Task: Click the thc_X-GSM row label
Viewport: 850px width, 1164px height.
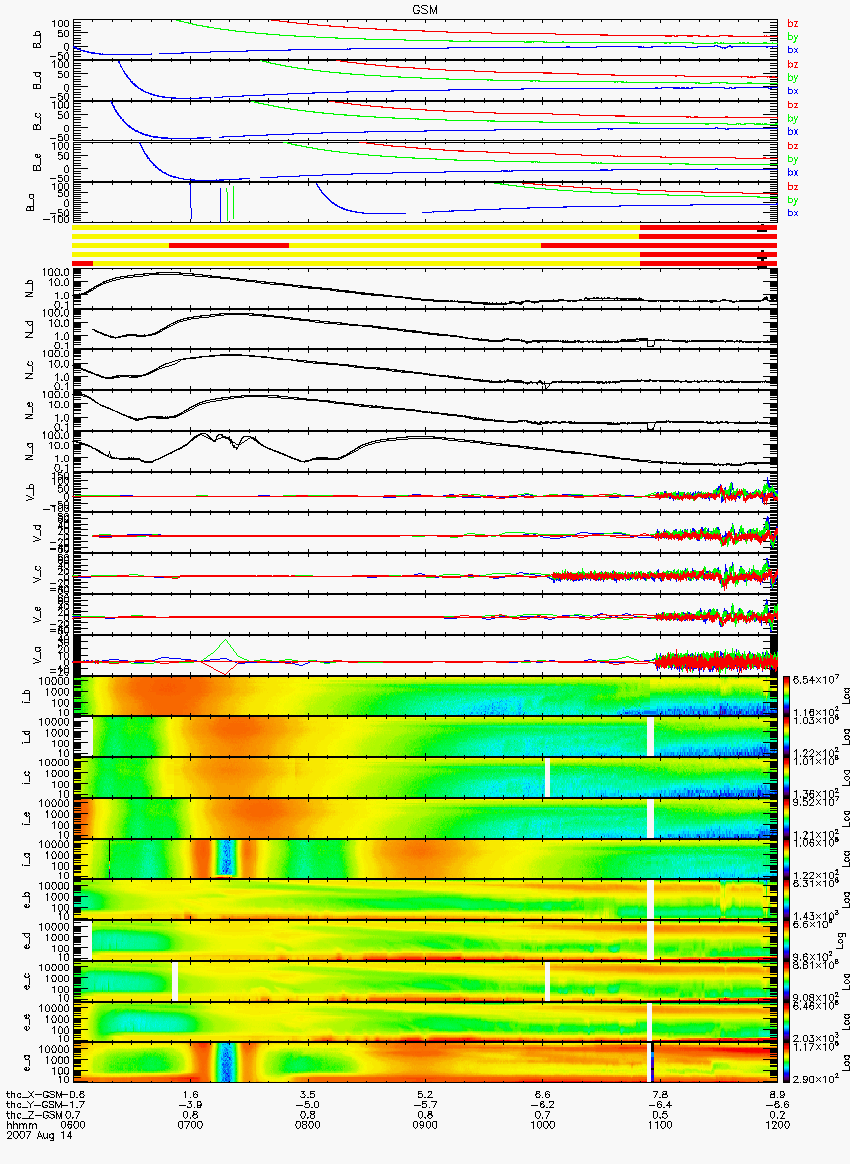Action: click(35, 1094)
